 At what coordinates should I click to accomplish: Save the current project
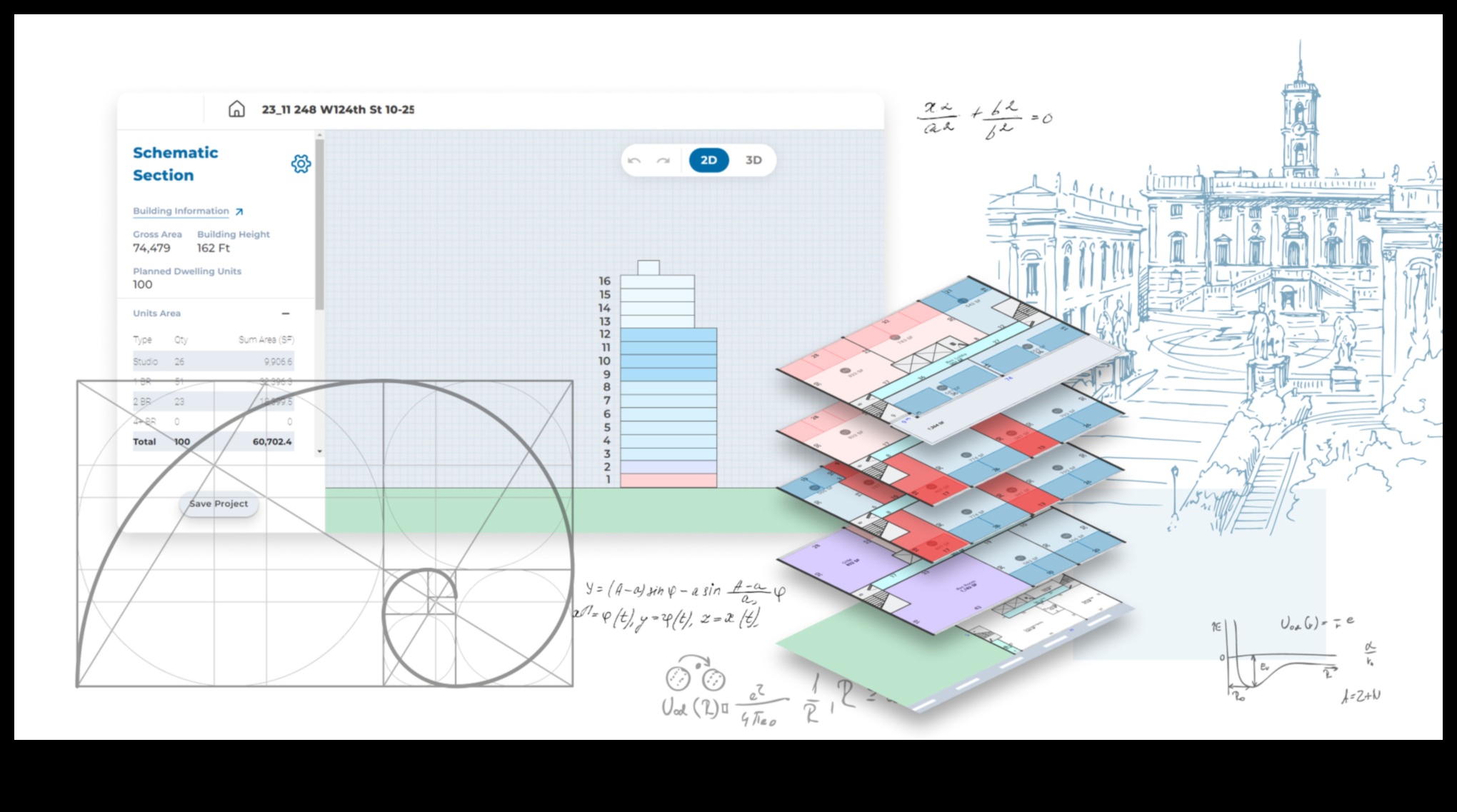pyautogui.click(x=219, y=503)
